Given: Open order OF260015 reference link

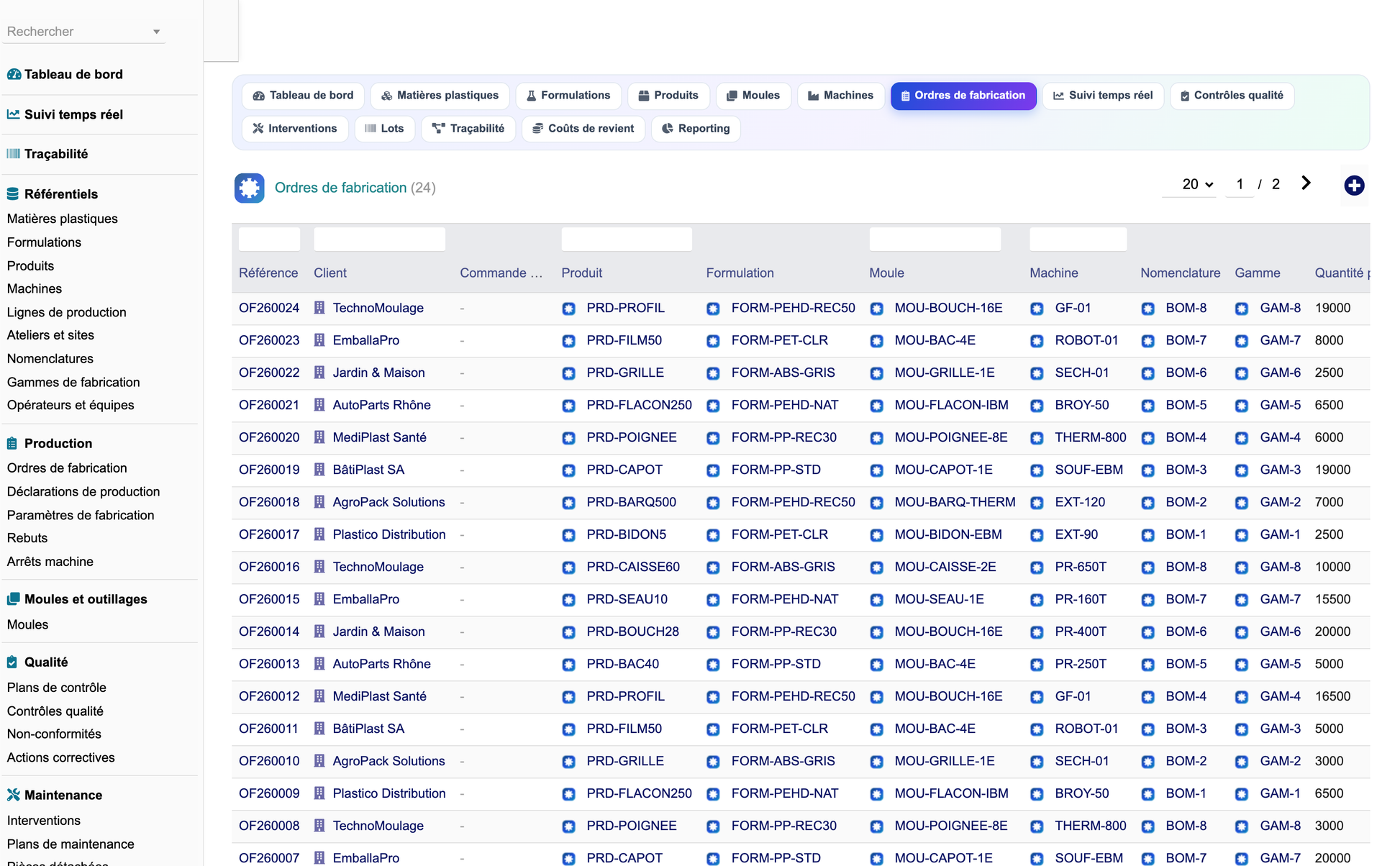Looking at the screenshot, I should point(269,599).
